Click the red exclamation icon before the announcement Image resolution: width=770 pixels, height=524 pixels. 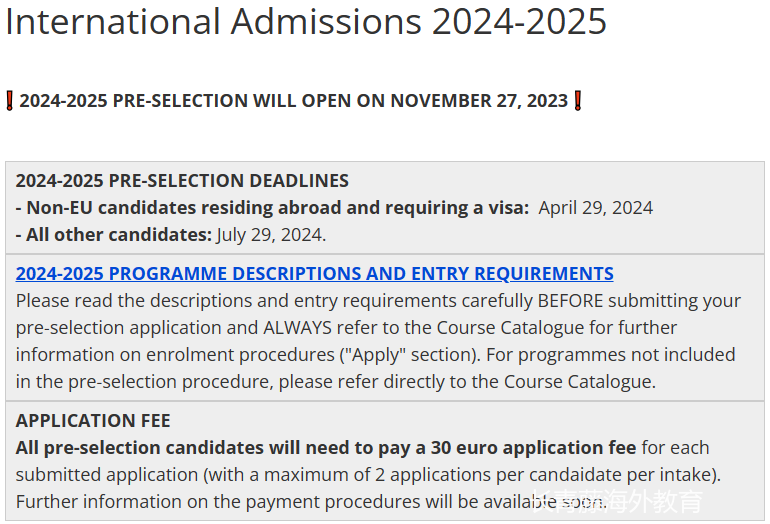[10, 101]
